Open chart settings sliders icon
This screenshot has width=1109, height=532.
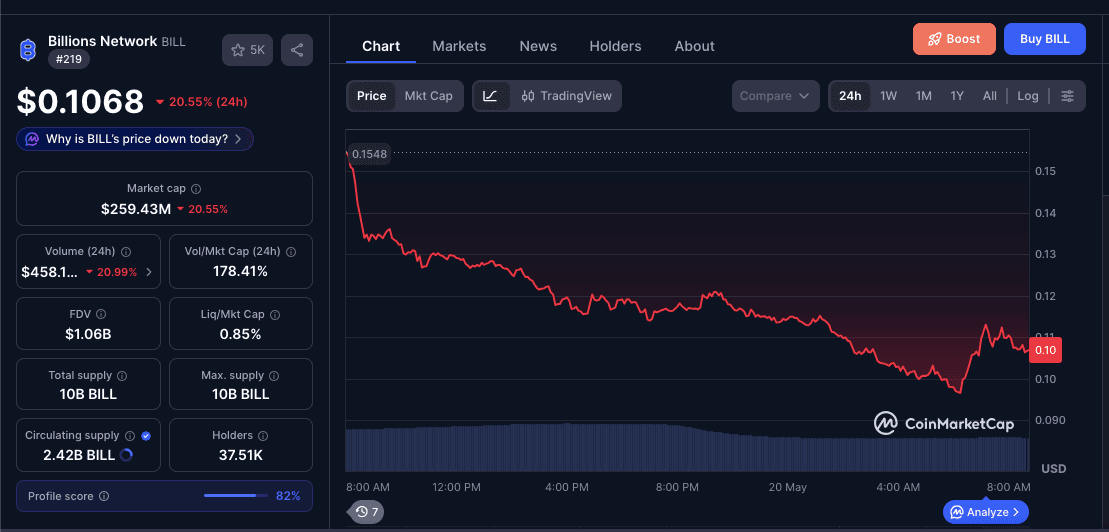[1067, 96]
